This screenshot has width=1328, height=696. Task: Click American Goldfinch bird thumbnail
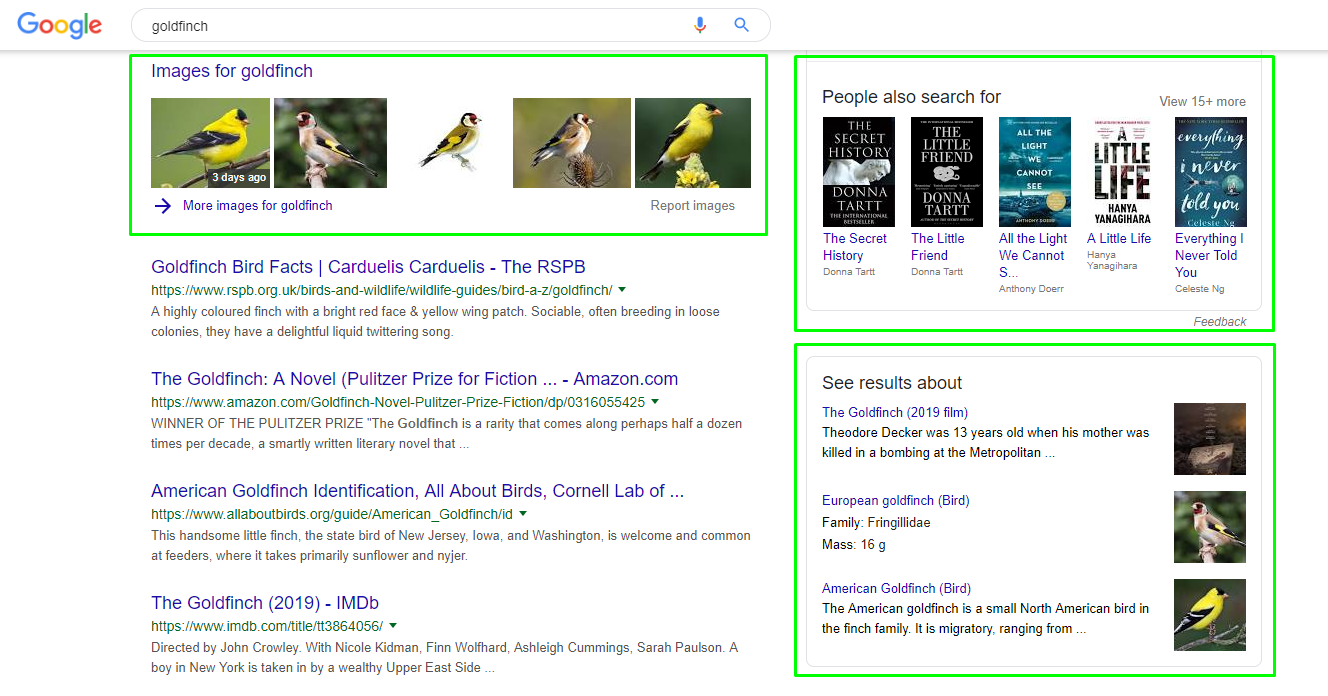[x=1210, y=615]
